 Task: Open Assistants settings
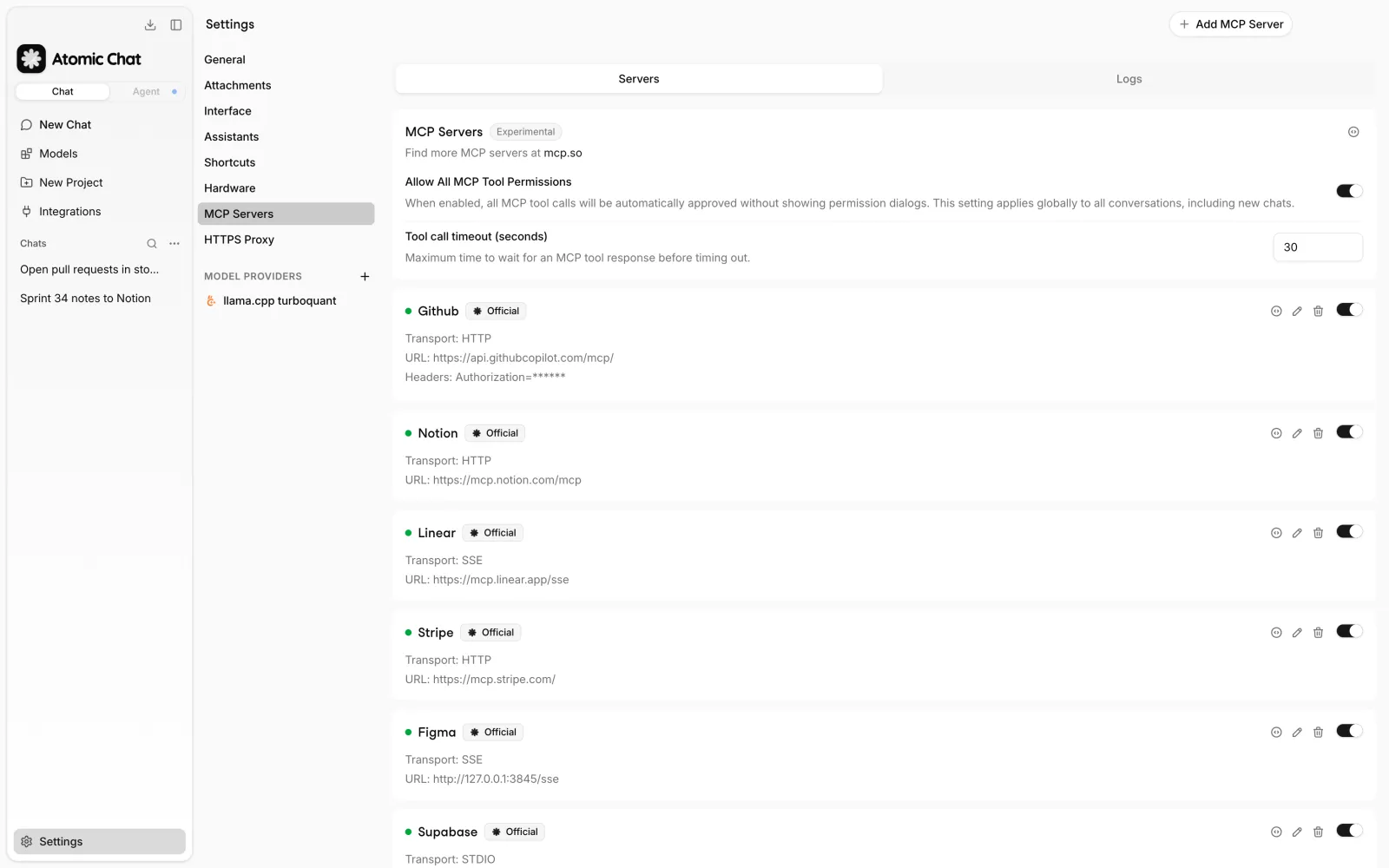point(286,137)
